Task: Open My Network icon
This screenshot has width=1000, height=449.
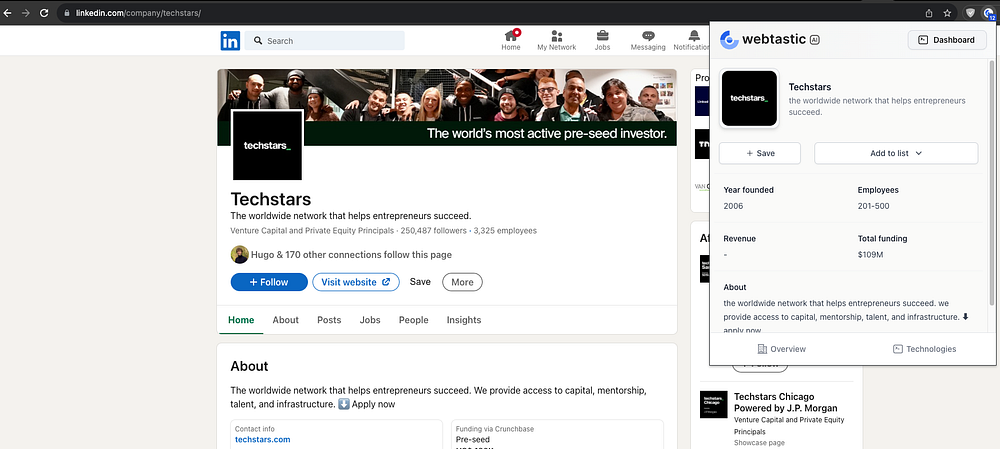Action: [x=557, y=36]
